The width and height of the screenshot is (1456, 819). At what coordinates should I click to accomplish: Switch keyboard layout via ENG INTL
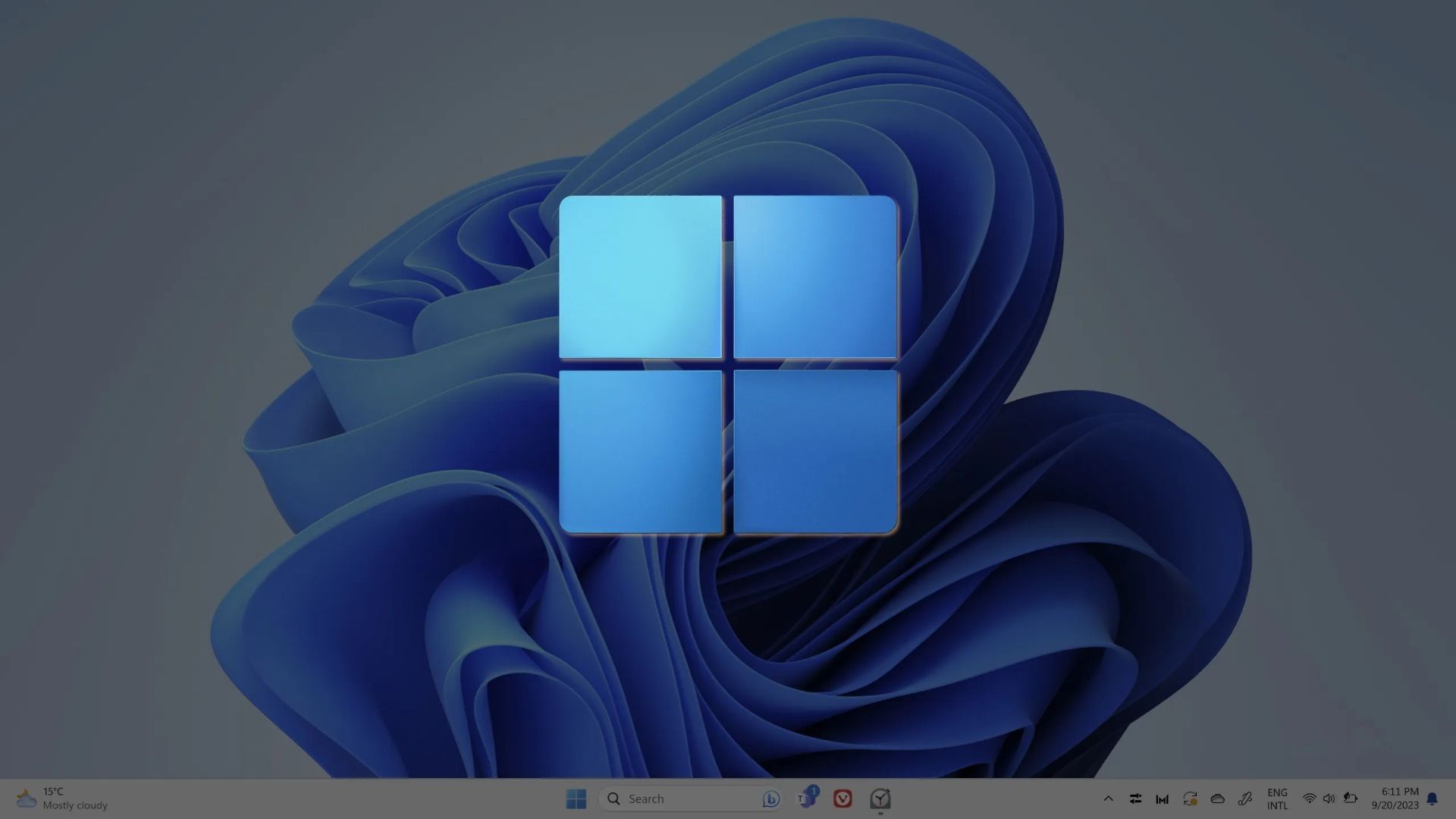[1278, 799]
